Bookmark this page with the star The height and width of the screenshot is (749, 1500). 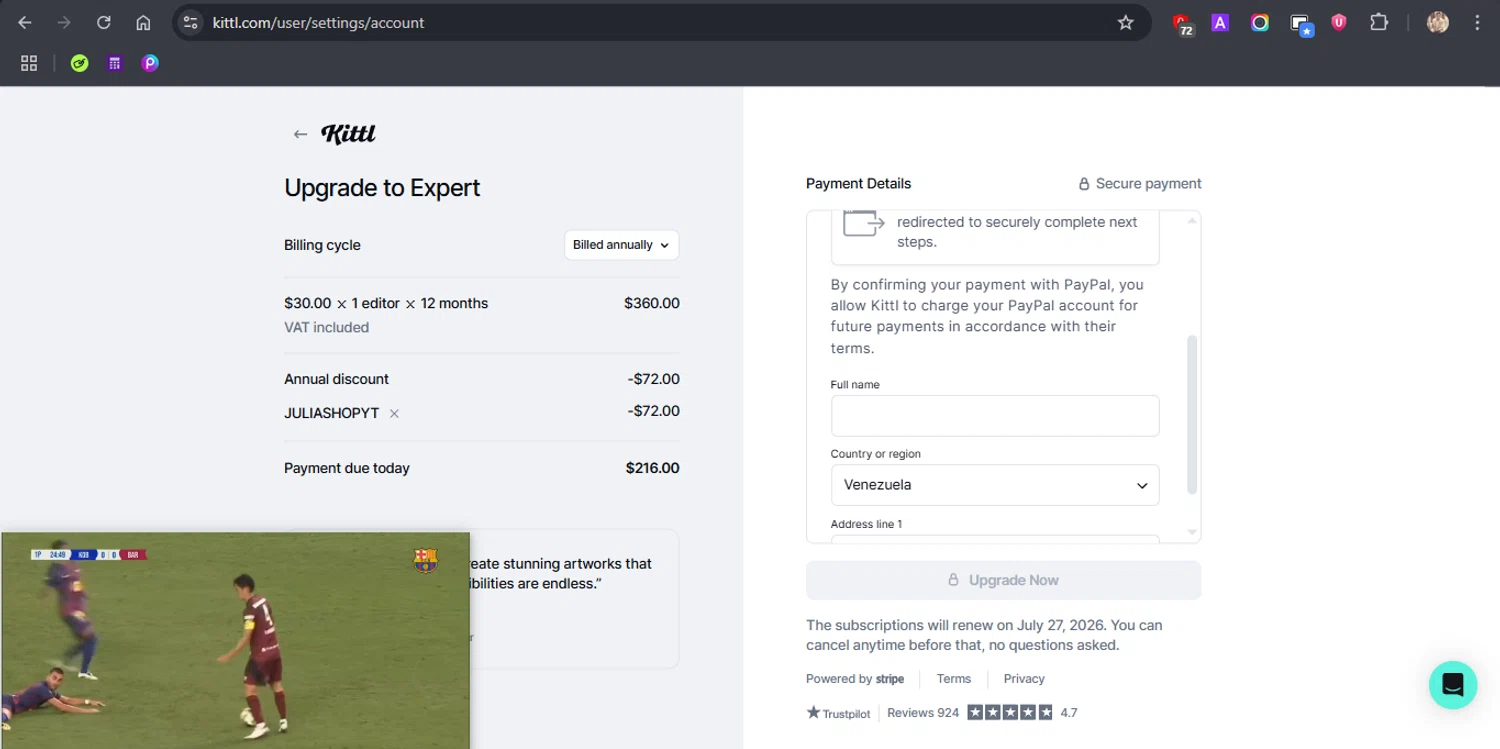pyautogui.click(x=1126, y=22)
